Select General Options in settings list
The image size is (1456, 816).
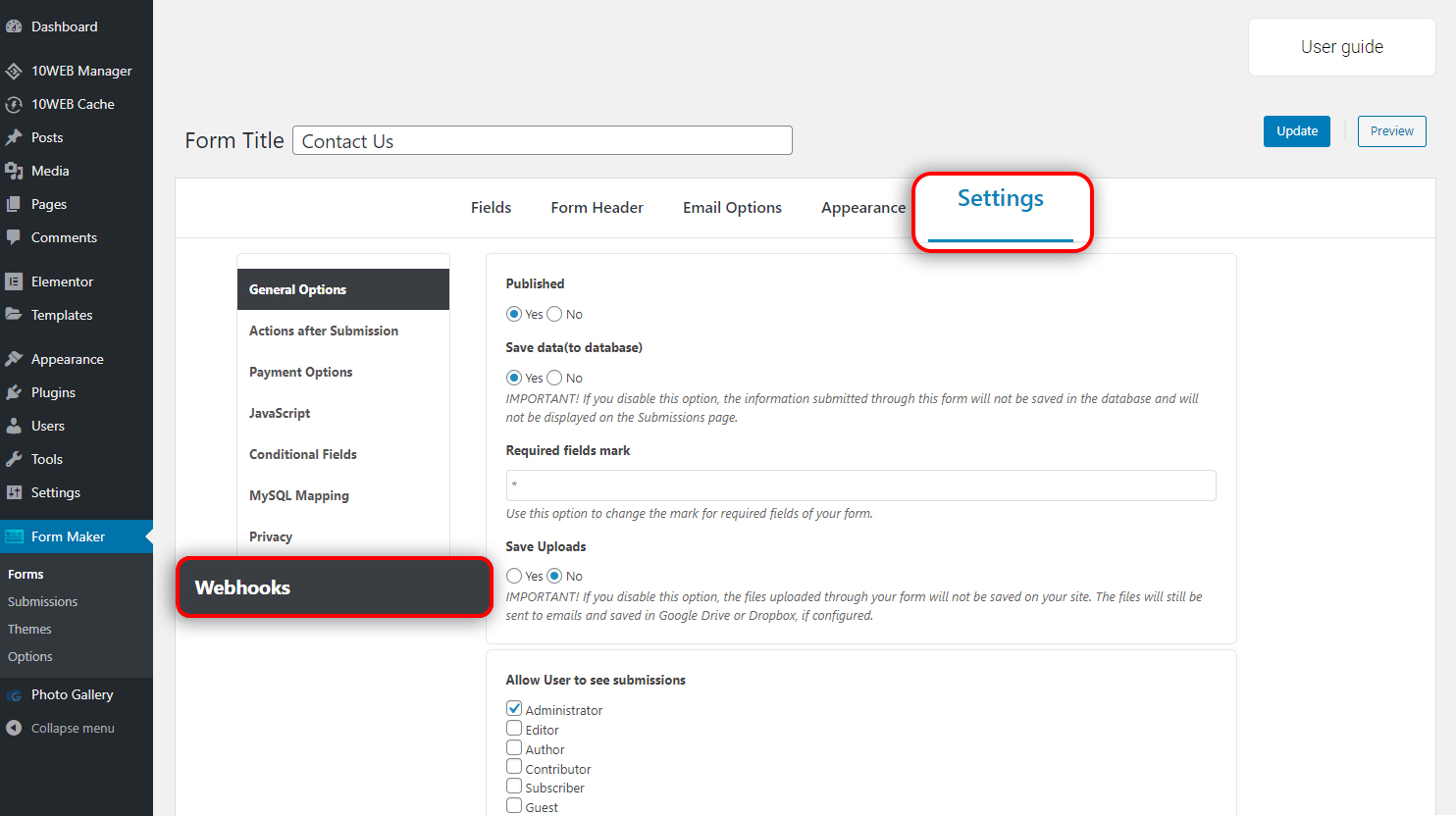click(x=343, y=289)
